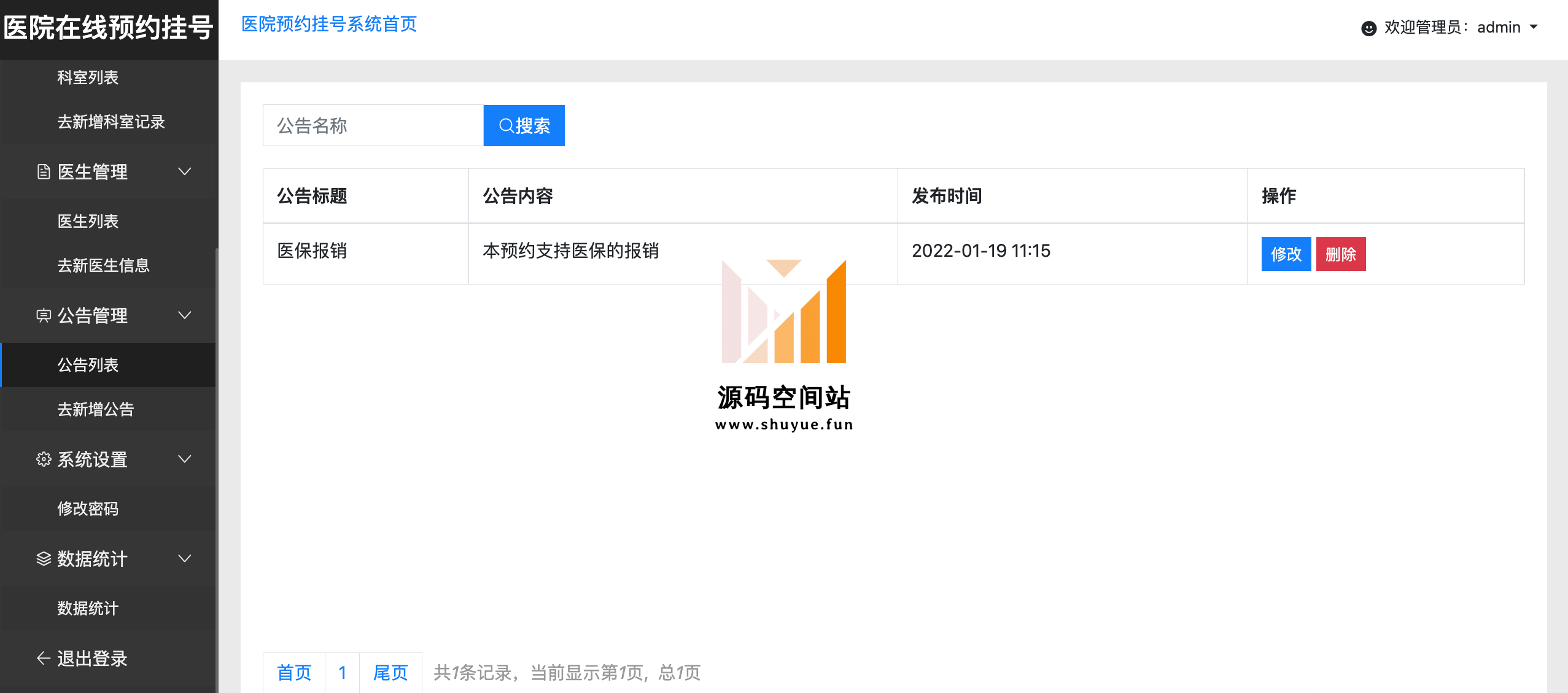Click the gear icon beside 系统设置
This screenshot has width=1568, height=693.
click(x=43, y=459)
